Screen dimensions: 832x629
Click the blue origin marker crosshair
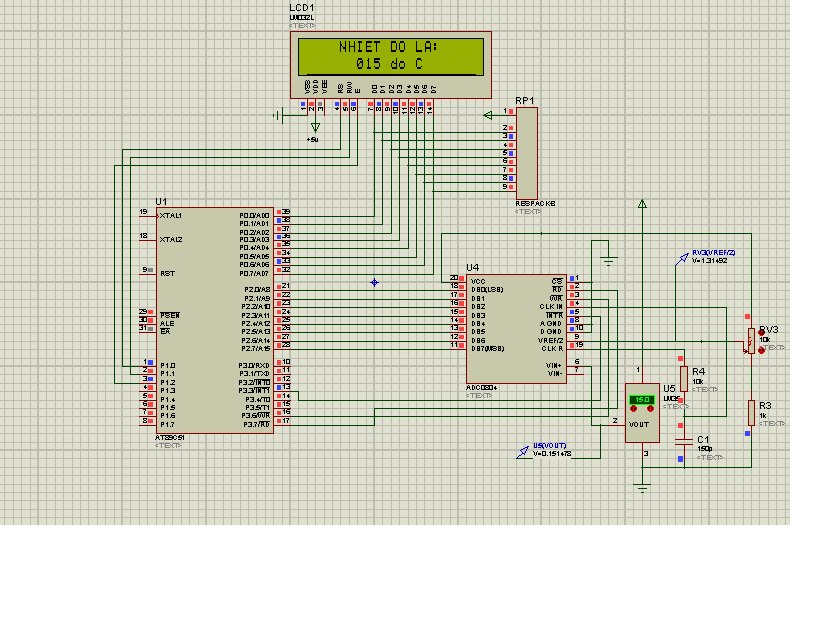[x=375, y=283]
